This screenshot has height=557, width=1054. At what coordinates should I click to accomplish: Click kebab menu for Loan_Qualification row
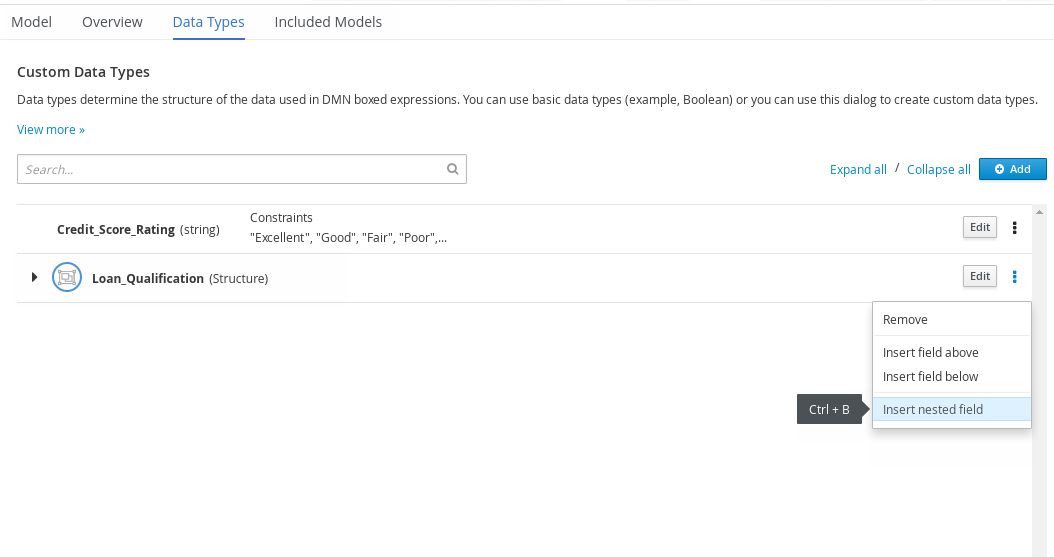(x=1015, y=277)
